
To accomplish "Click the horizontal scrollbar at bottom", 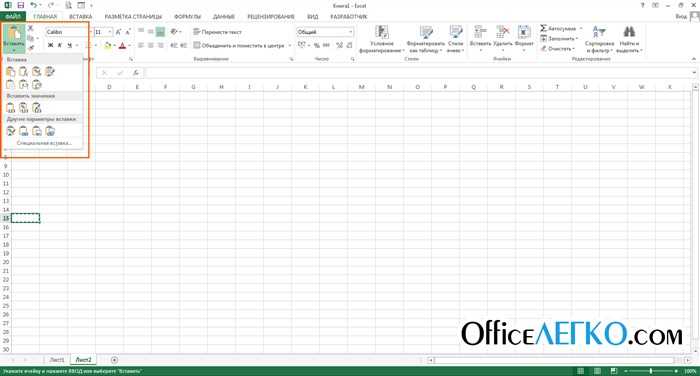I will [x=559, y=360].
